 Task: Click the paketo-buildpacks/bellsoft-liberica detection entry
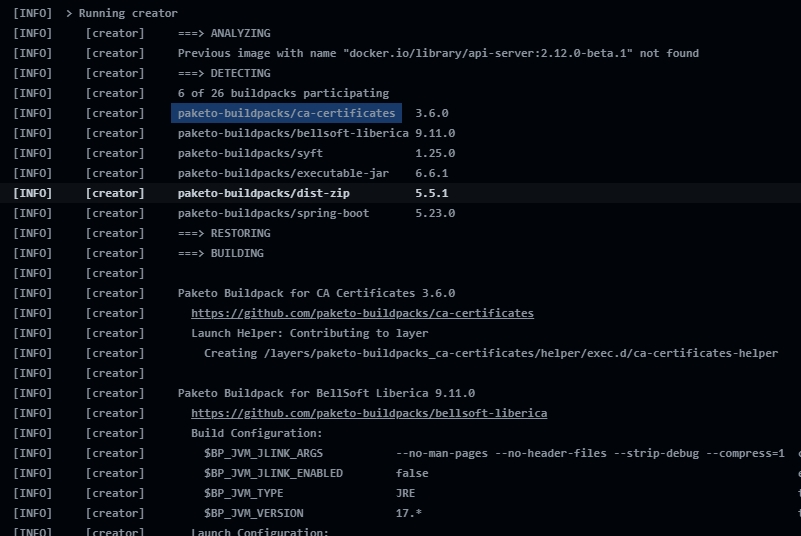pyautogui.click(x=293, y=133)
